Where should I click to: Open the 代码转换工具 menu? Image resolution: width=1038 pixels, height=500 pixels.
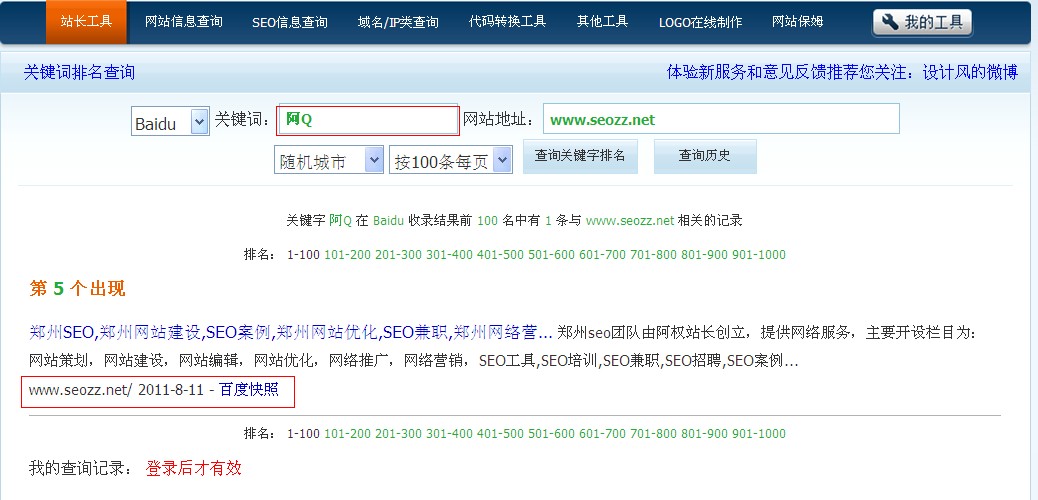[x=507, y=22]
